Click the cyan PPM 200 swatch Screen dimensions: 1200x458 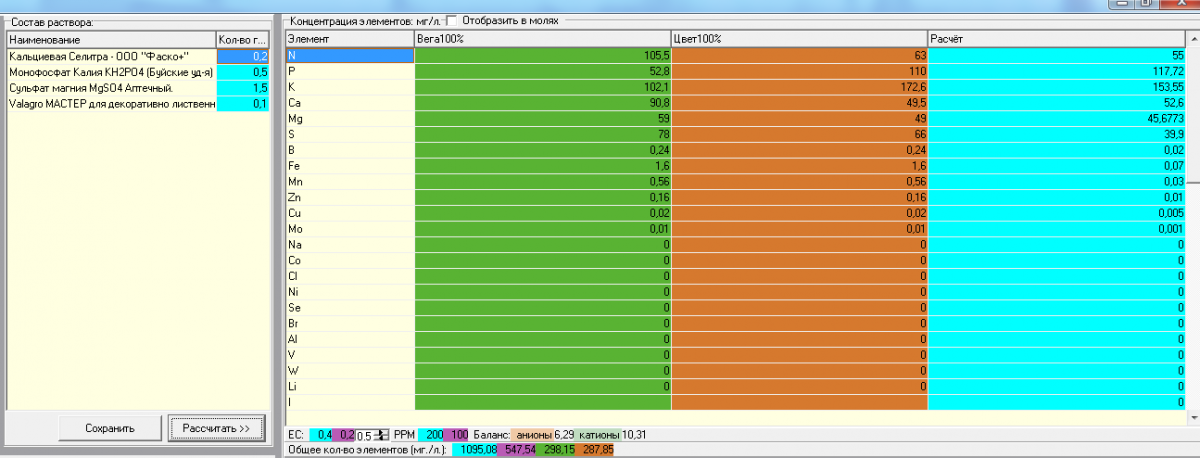pos(430,435)
